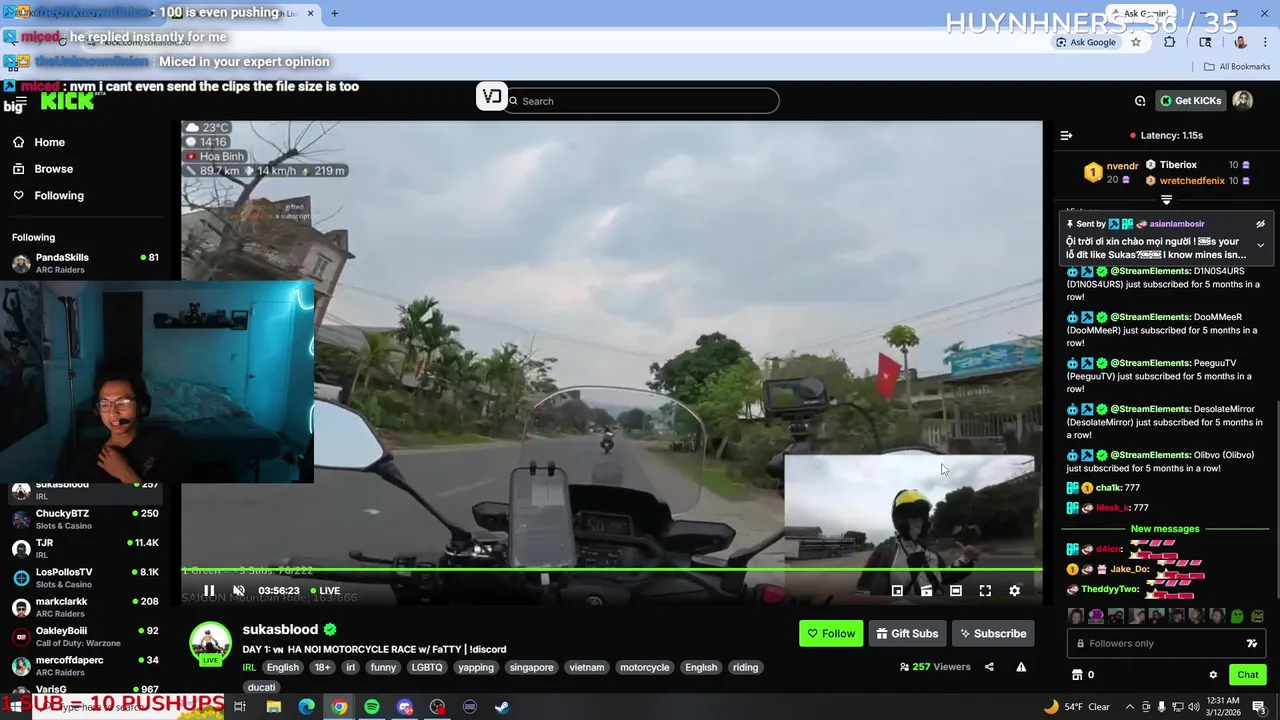Select the motorcycle tag
Screen dimensions: 1280x720
pyautogui.click(x=644, y=667)
